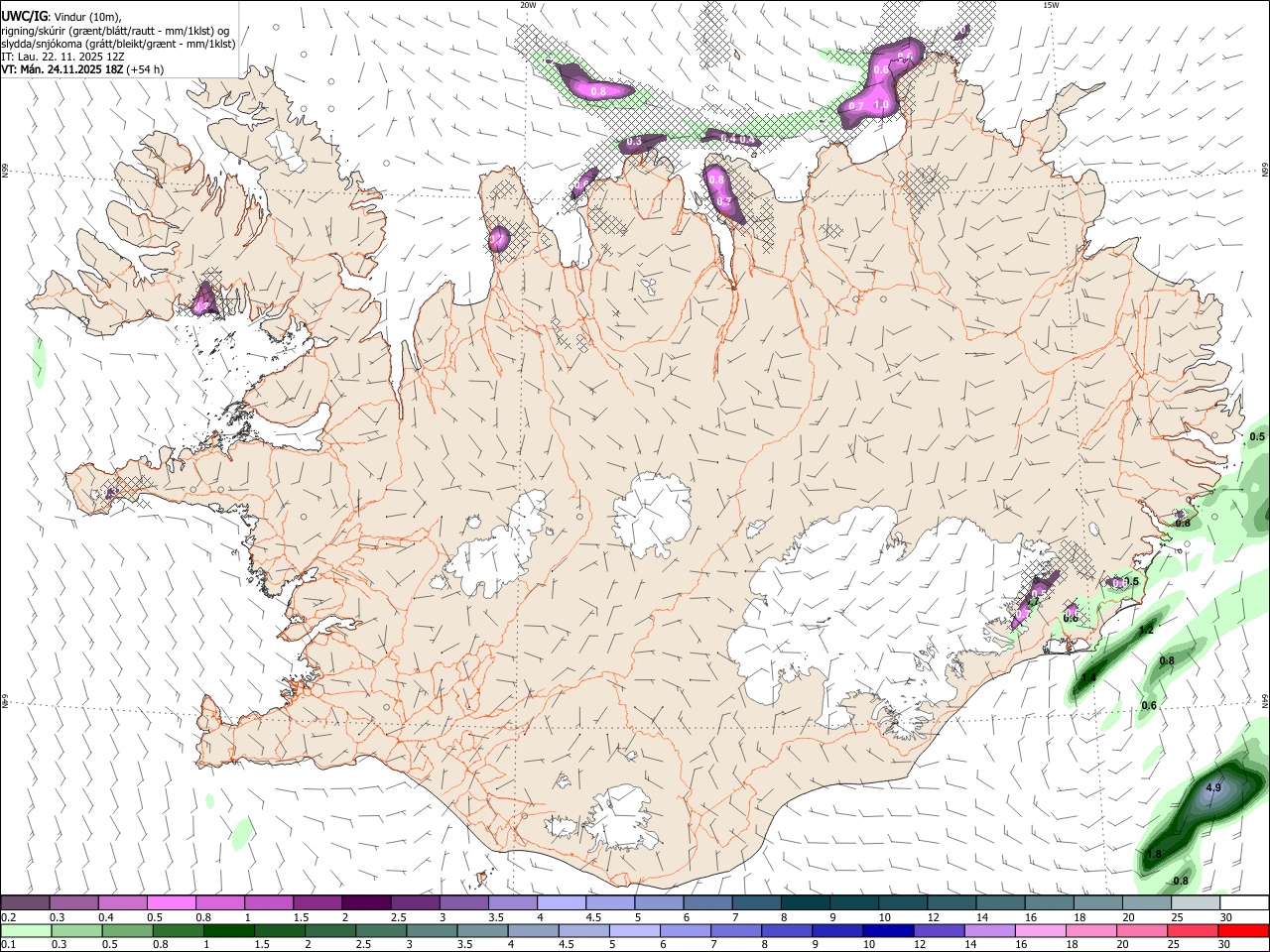
Task: Select the forecast valid time 'VT: Mán. 24.11.2025 18Z'
Action: (x=63, y=70)
